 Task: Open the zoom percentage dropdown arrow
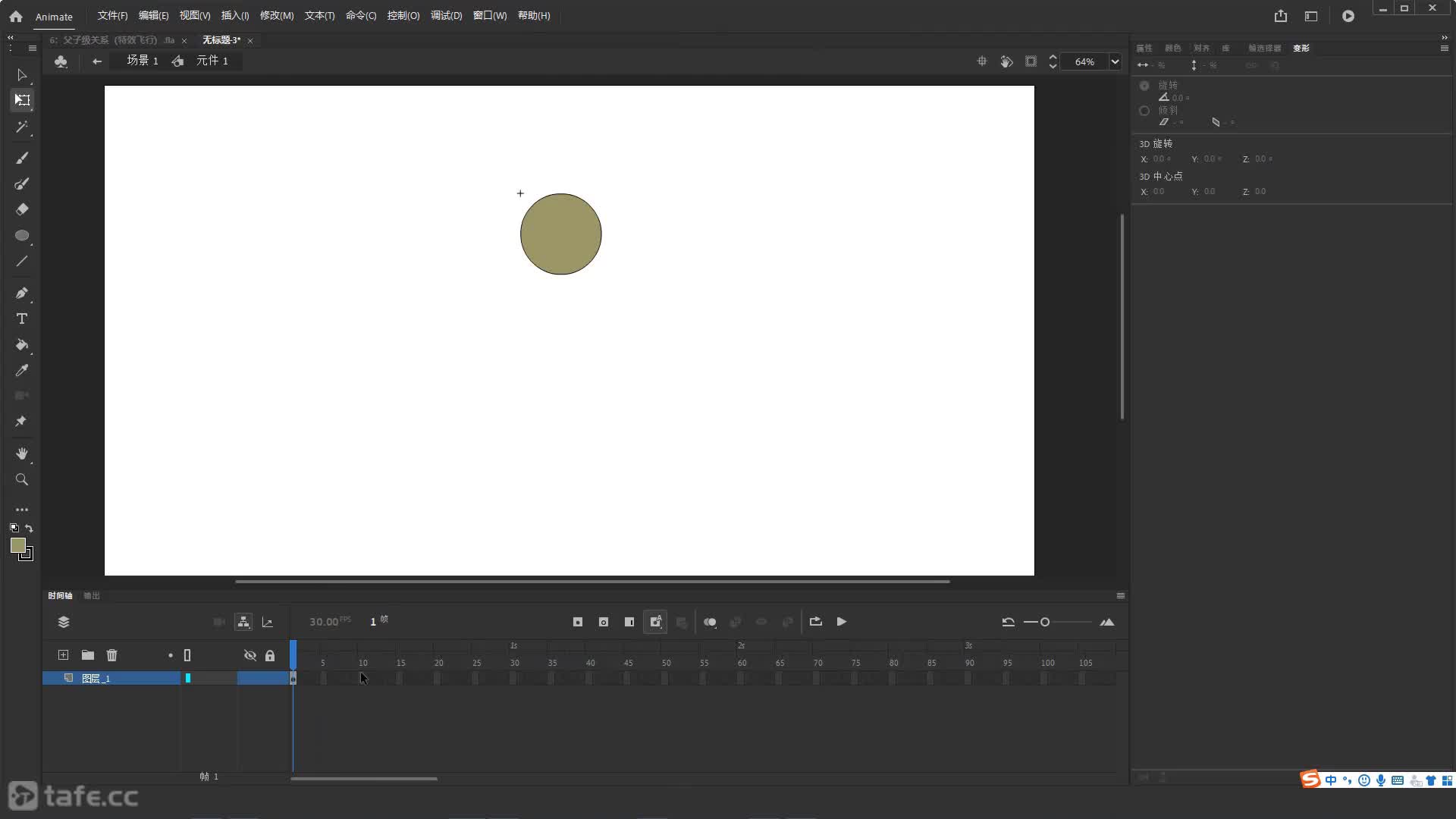1115,61
